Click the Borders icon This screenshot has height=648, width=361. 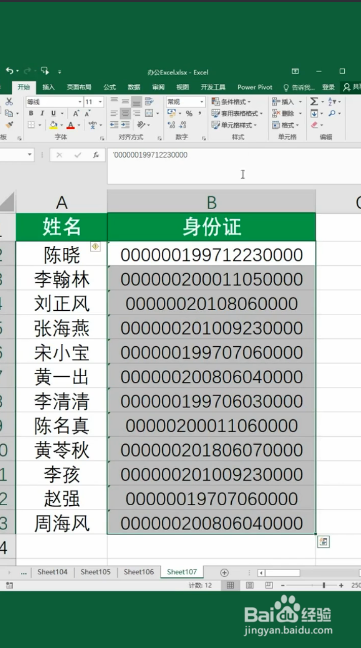pyautogui.click(x=31, y=125)
